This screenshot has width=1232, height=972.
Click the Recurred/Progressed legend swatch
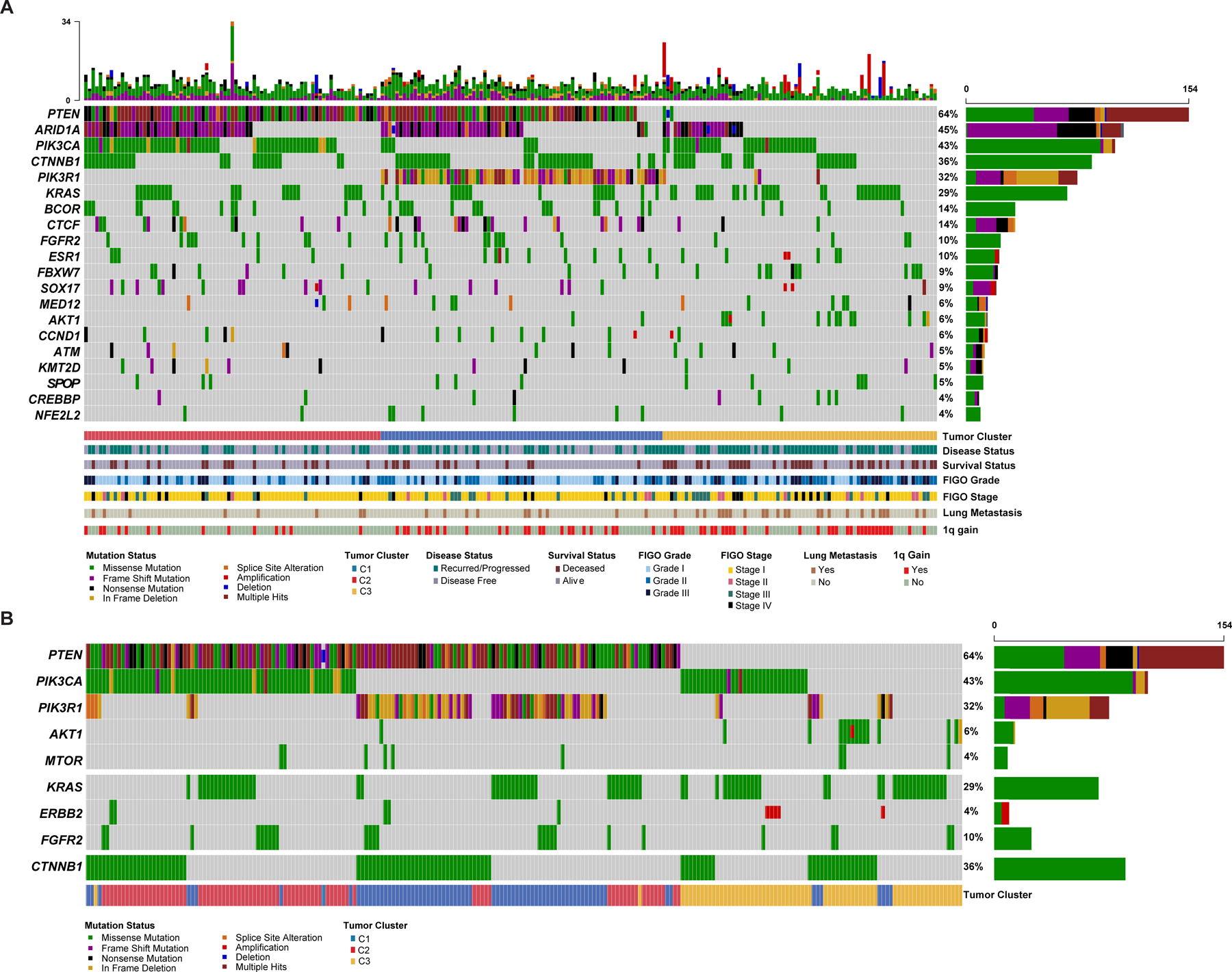tap(436, 568)
